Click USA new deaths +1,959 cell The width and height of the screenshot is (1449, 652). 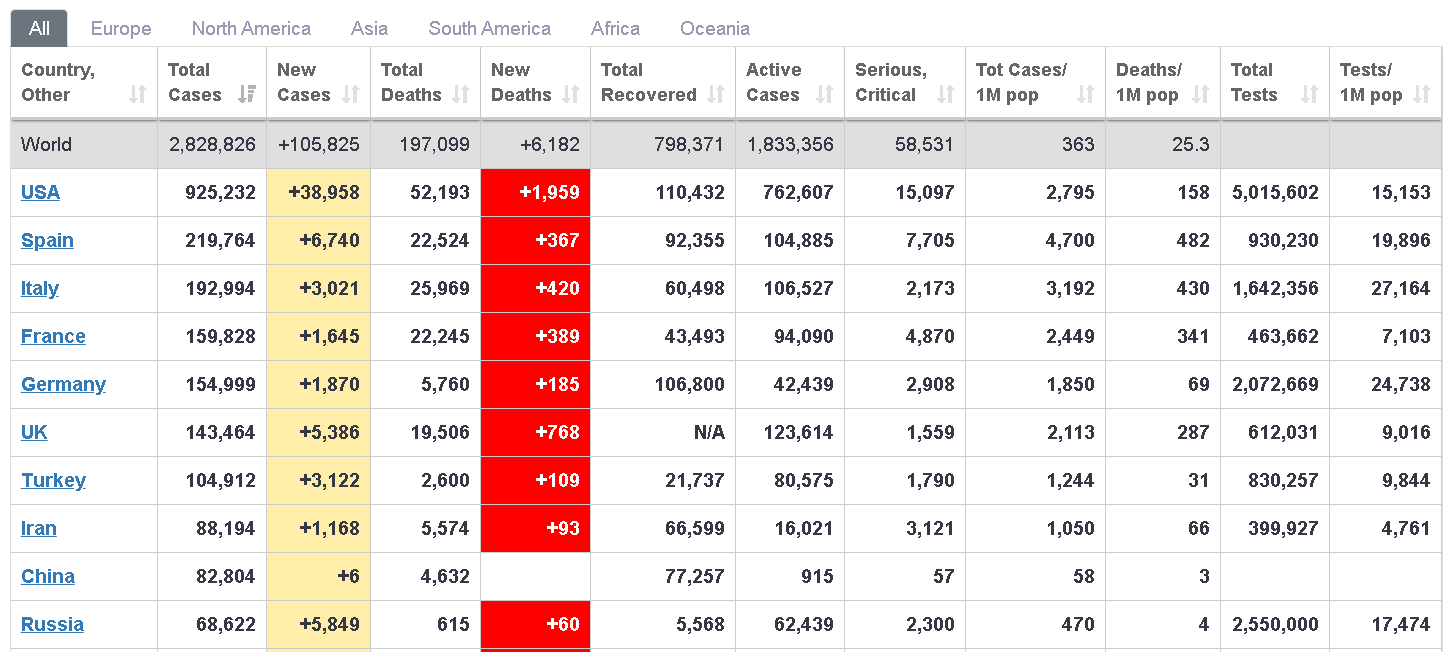pos(535,192)
